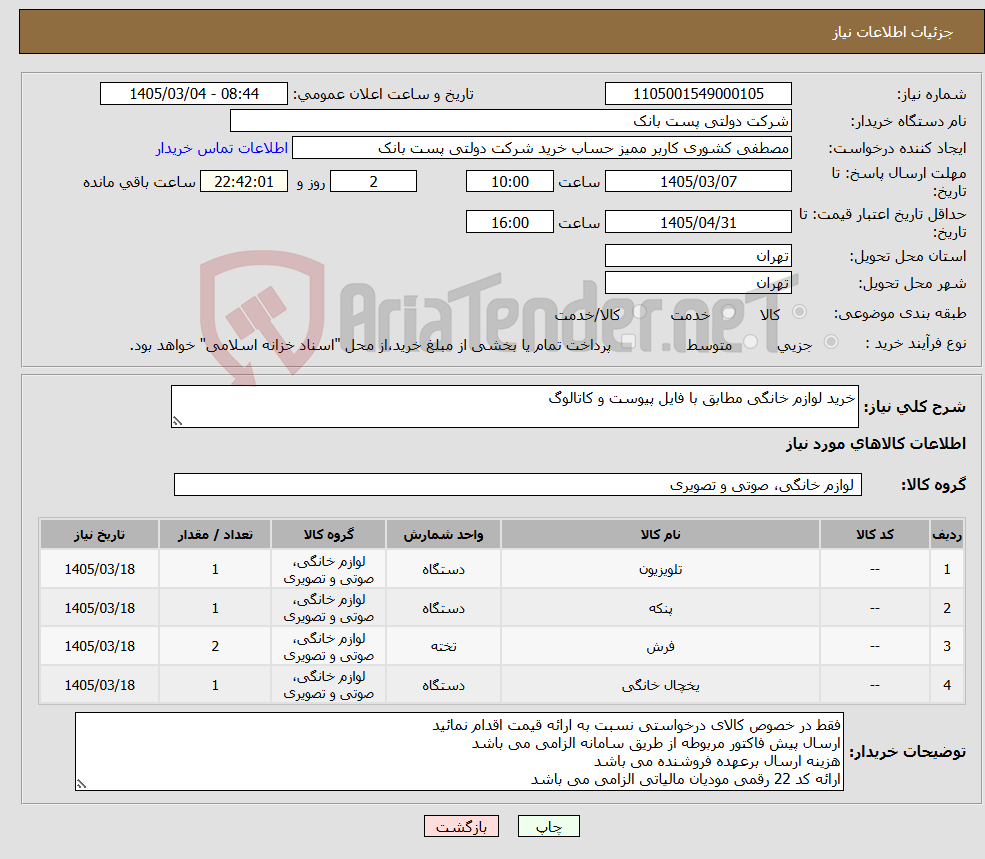Click the واحد شمارش column header

[443, 535]
